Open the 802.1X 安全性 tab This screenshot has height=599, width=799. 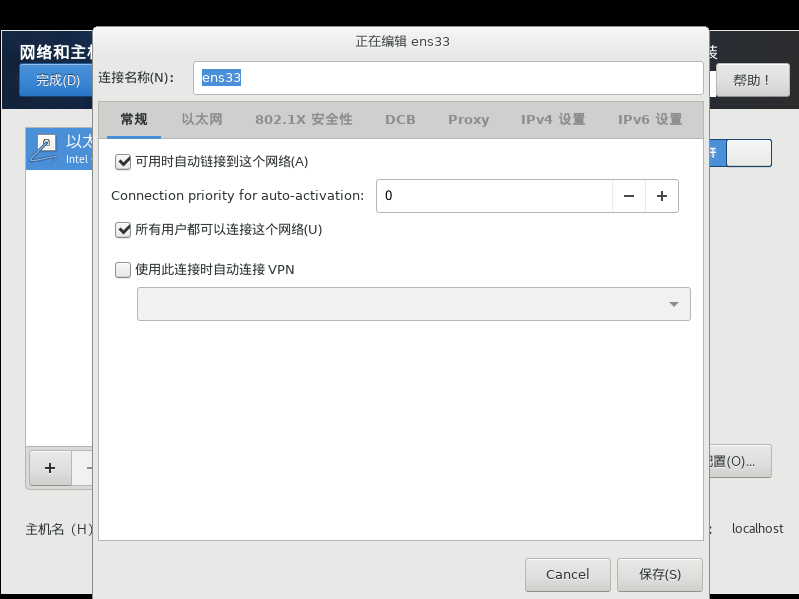coord(304,120)
